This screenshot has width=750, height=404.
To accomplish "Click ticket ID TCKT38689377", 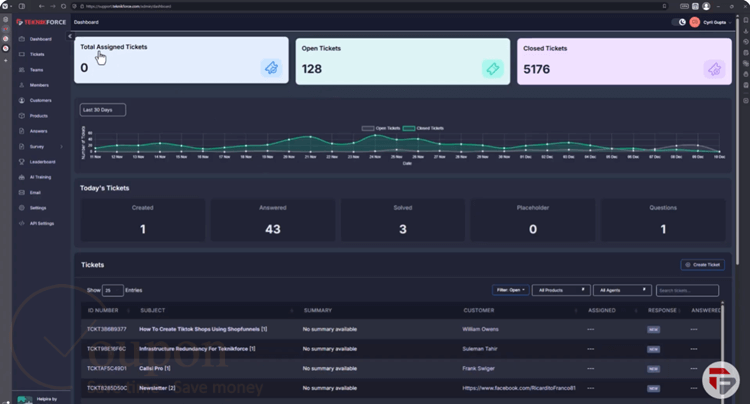I will 107,329.
